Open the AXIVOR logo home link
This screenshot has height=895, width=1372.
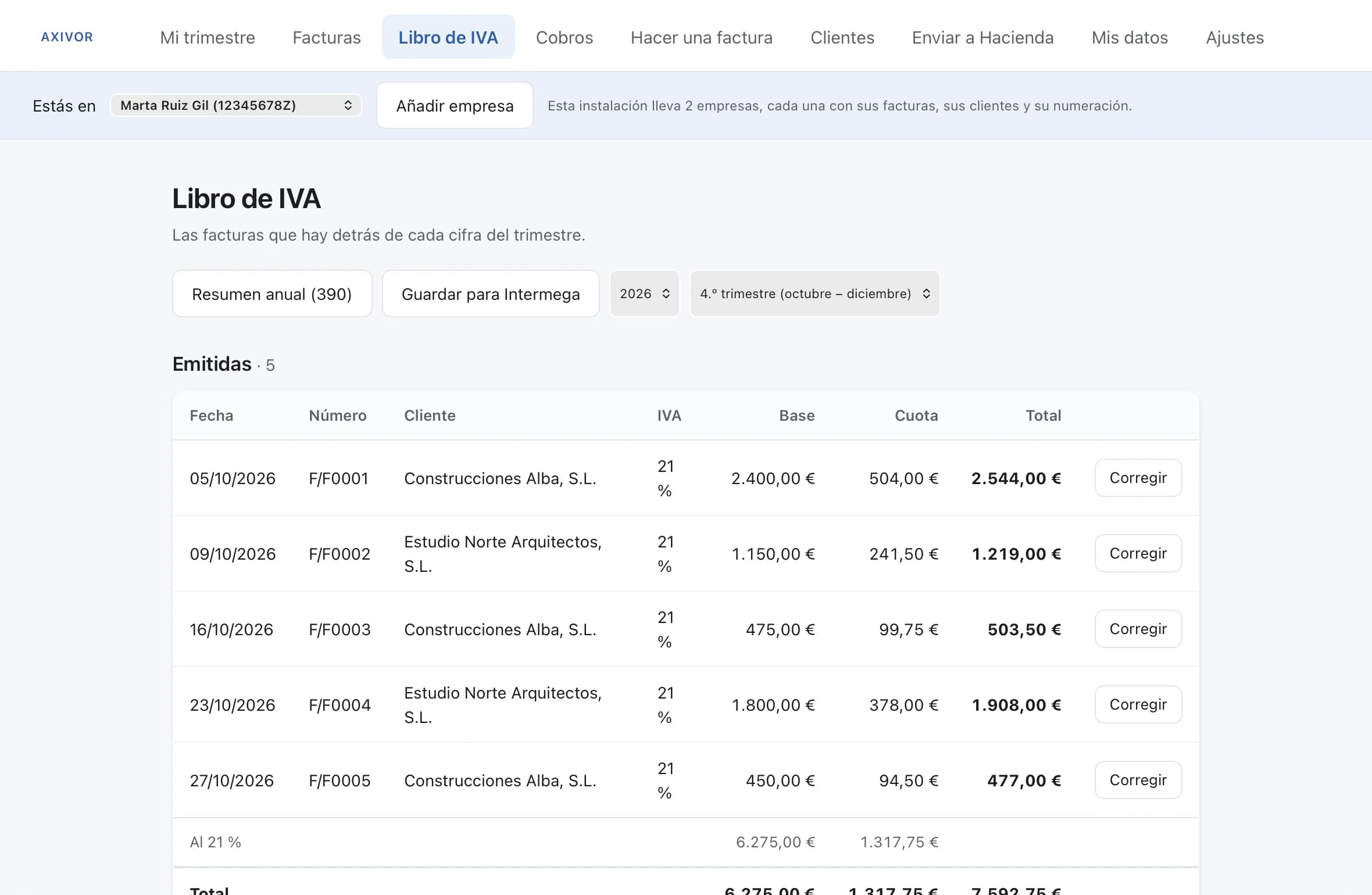(x=67, y=37)
